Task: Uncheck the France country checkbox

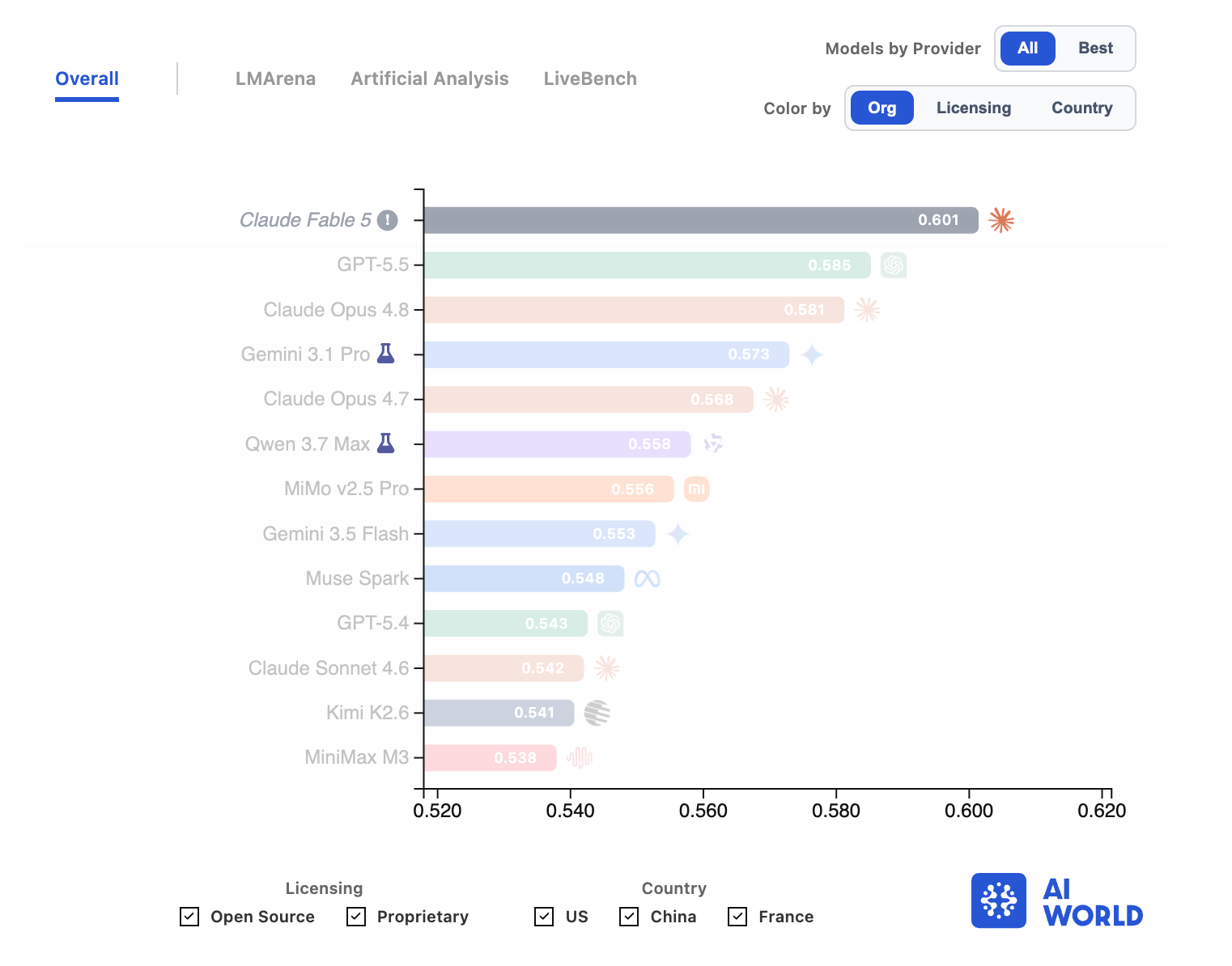Action: pyautogui.click(x=737, y=917)
